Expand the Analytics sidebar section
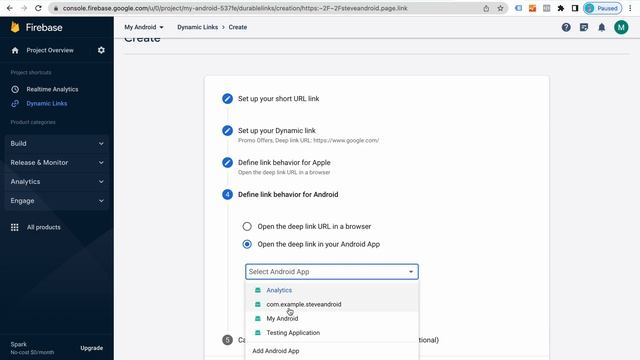640x360 pixels. point(57,182)
